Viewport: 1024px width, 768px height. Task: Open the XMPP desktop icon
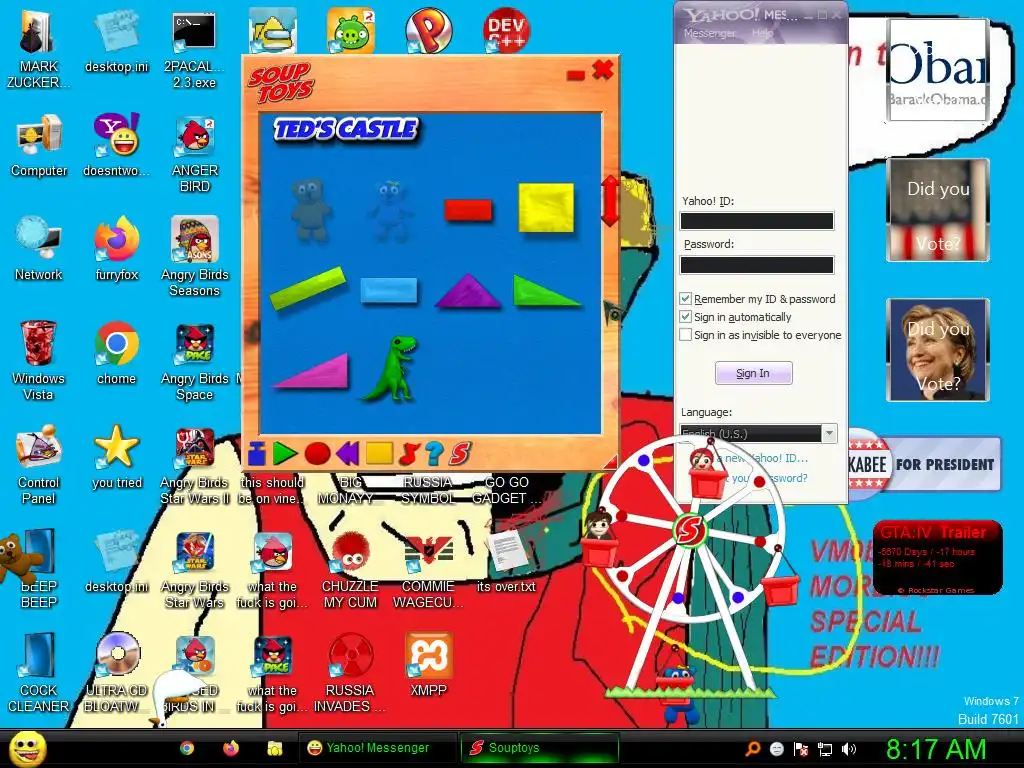428,665
